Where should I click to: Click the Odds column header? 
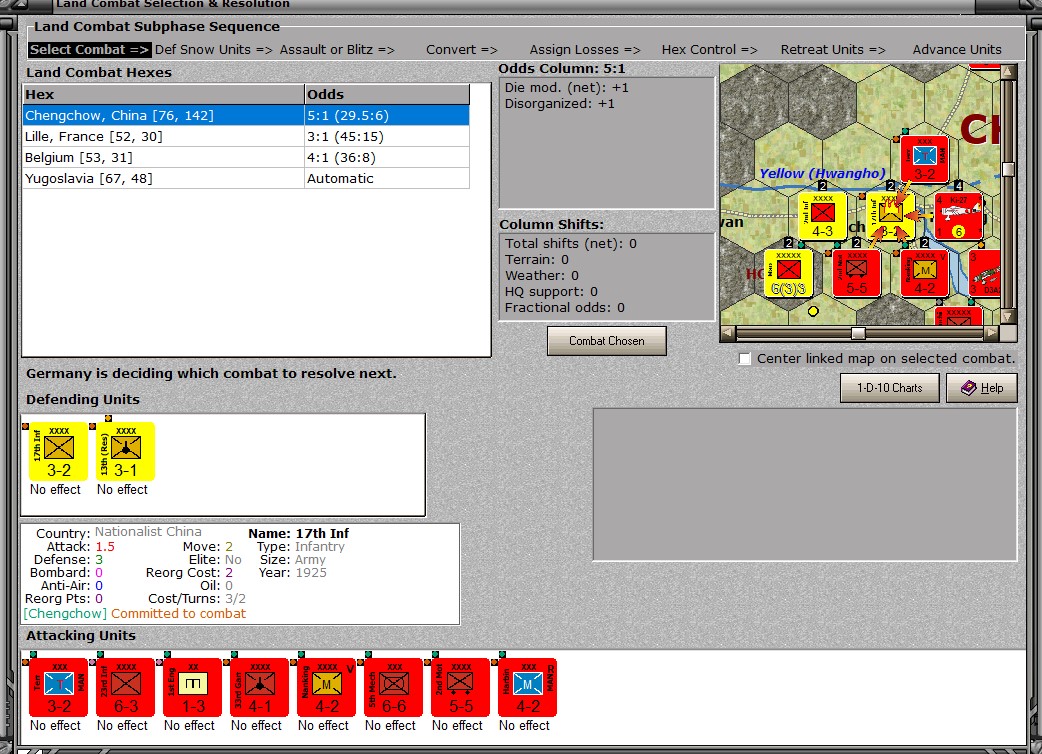[387, 94]
